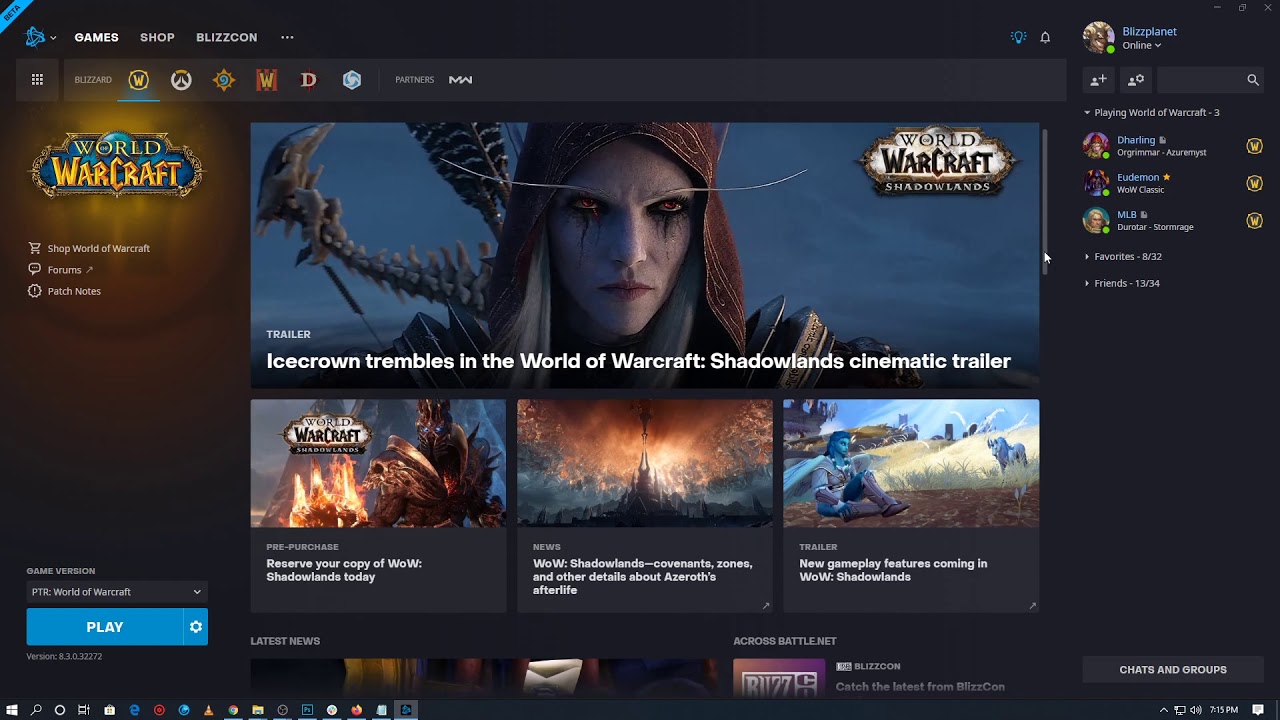1280x720 pixels.
Task: Open Chrome from the taskbar
Action: 233,710
